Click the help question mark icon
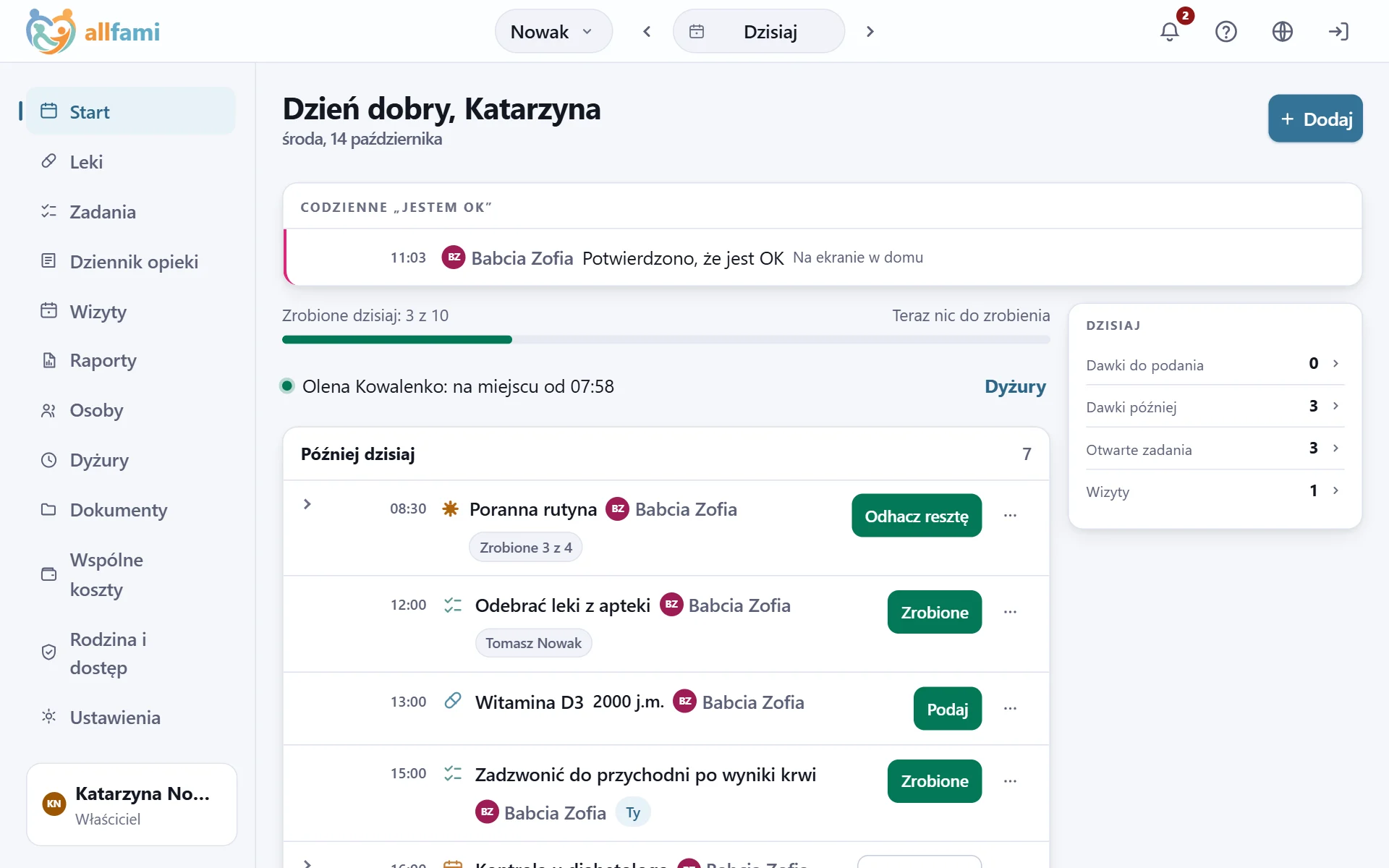1389x868 pixels. pyautogui.click(x=1226, y=32)
